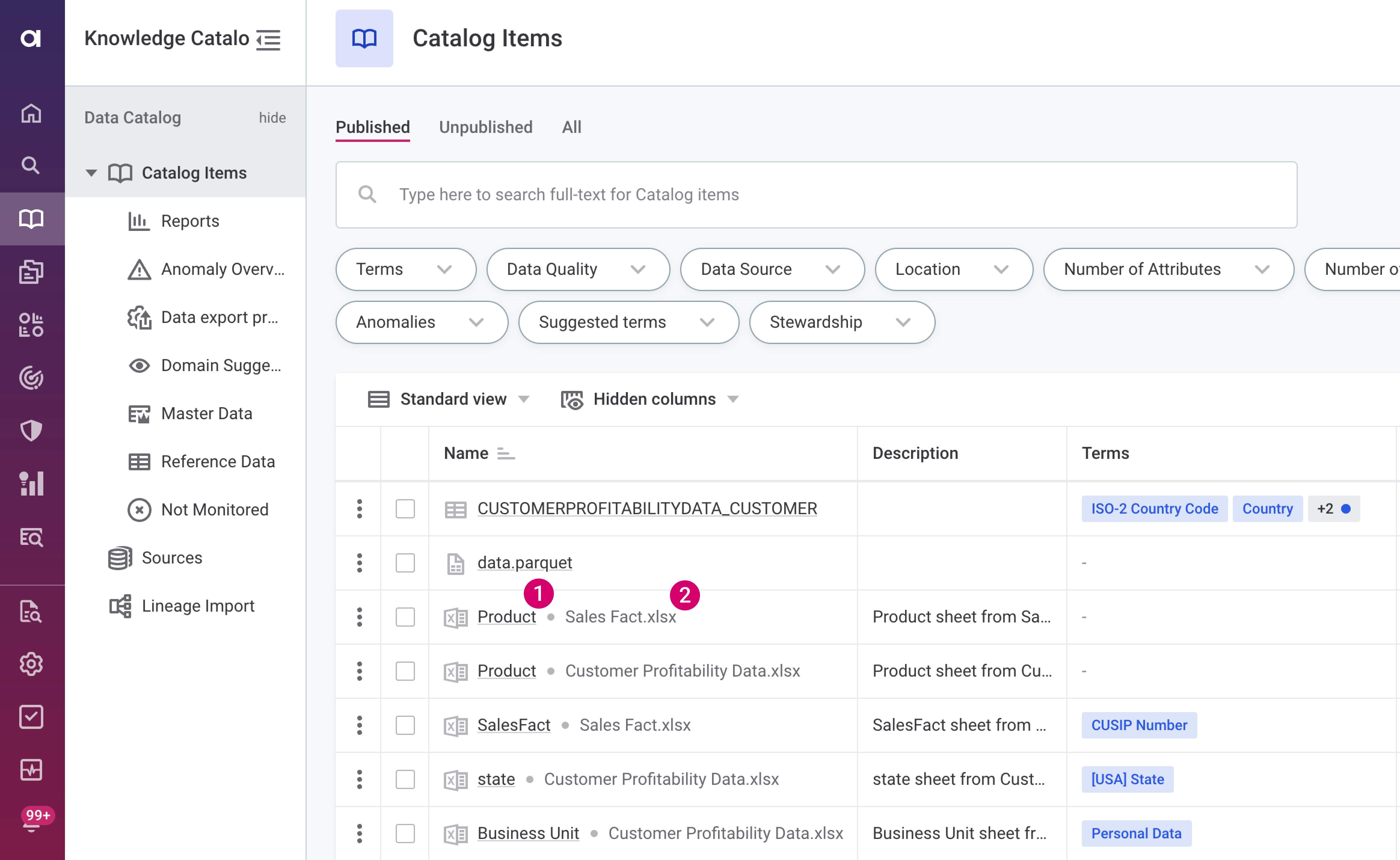Click the three-dot menu for data.parquet row
Screen dimensions: 1400x860
pyautogui.click(x=359, y=563)
